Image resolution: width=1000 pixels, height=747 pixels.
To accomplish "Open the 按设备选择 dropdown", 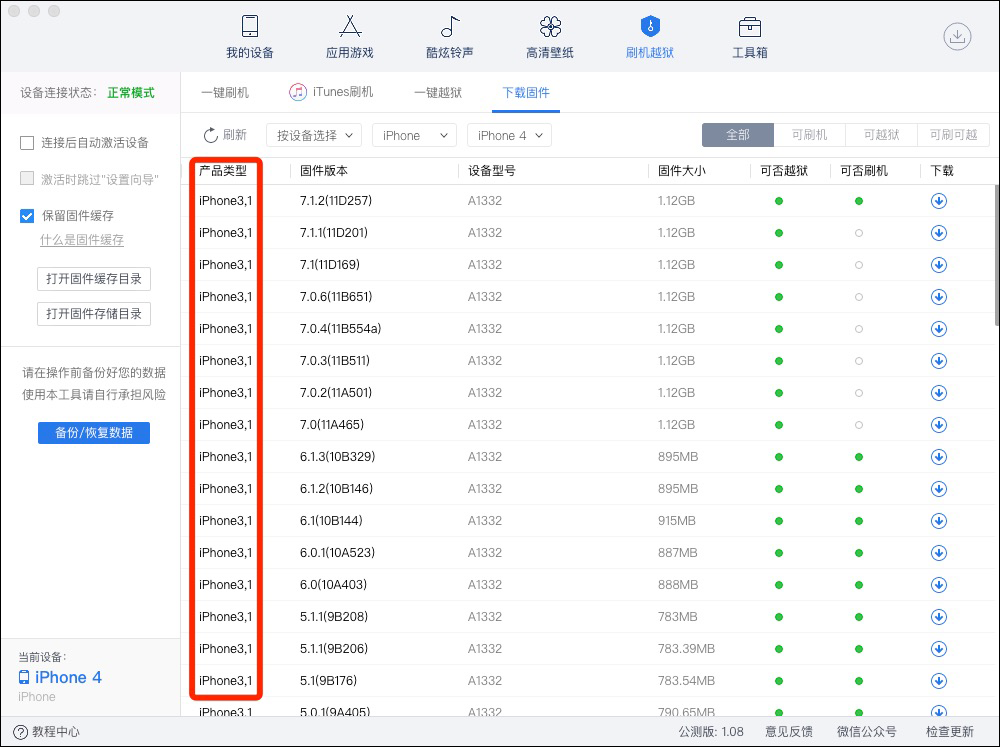I will tap(314, 135).
